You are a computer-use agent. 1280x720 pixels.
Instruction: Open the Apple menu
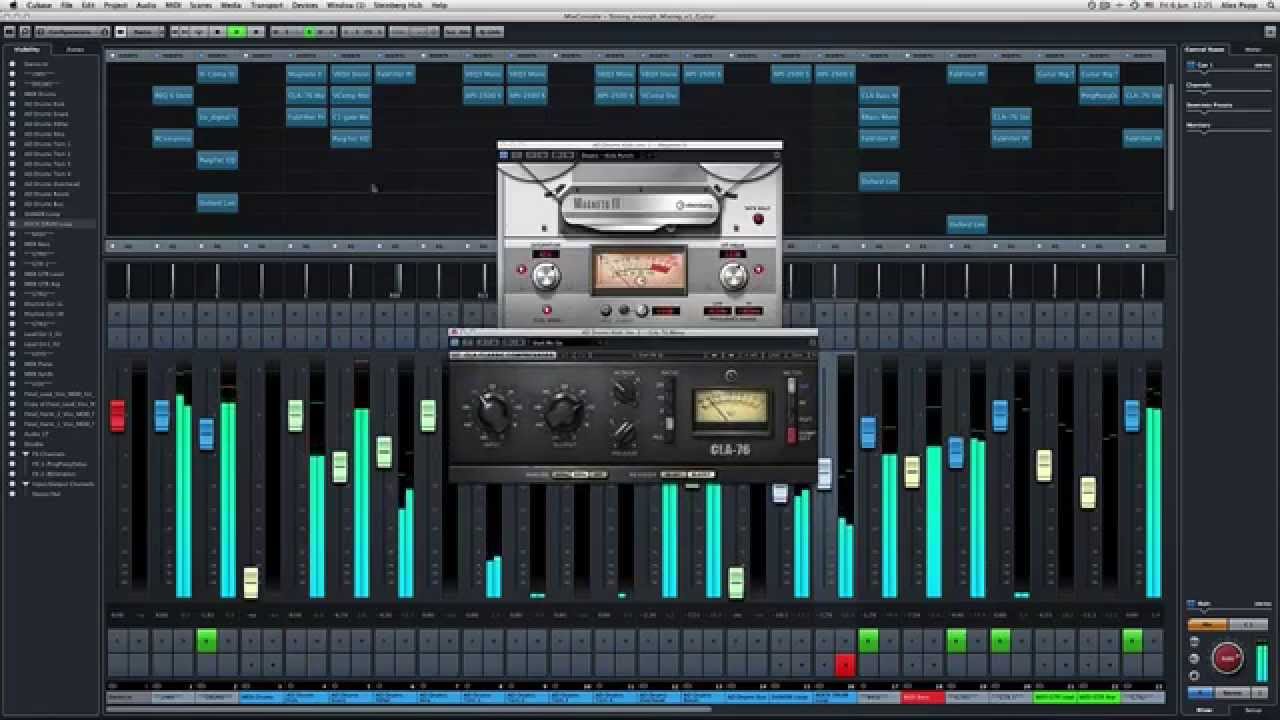12,5
